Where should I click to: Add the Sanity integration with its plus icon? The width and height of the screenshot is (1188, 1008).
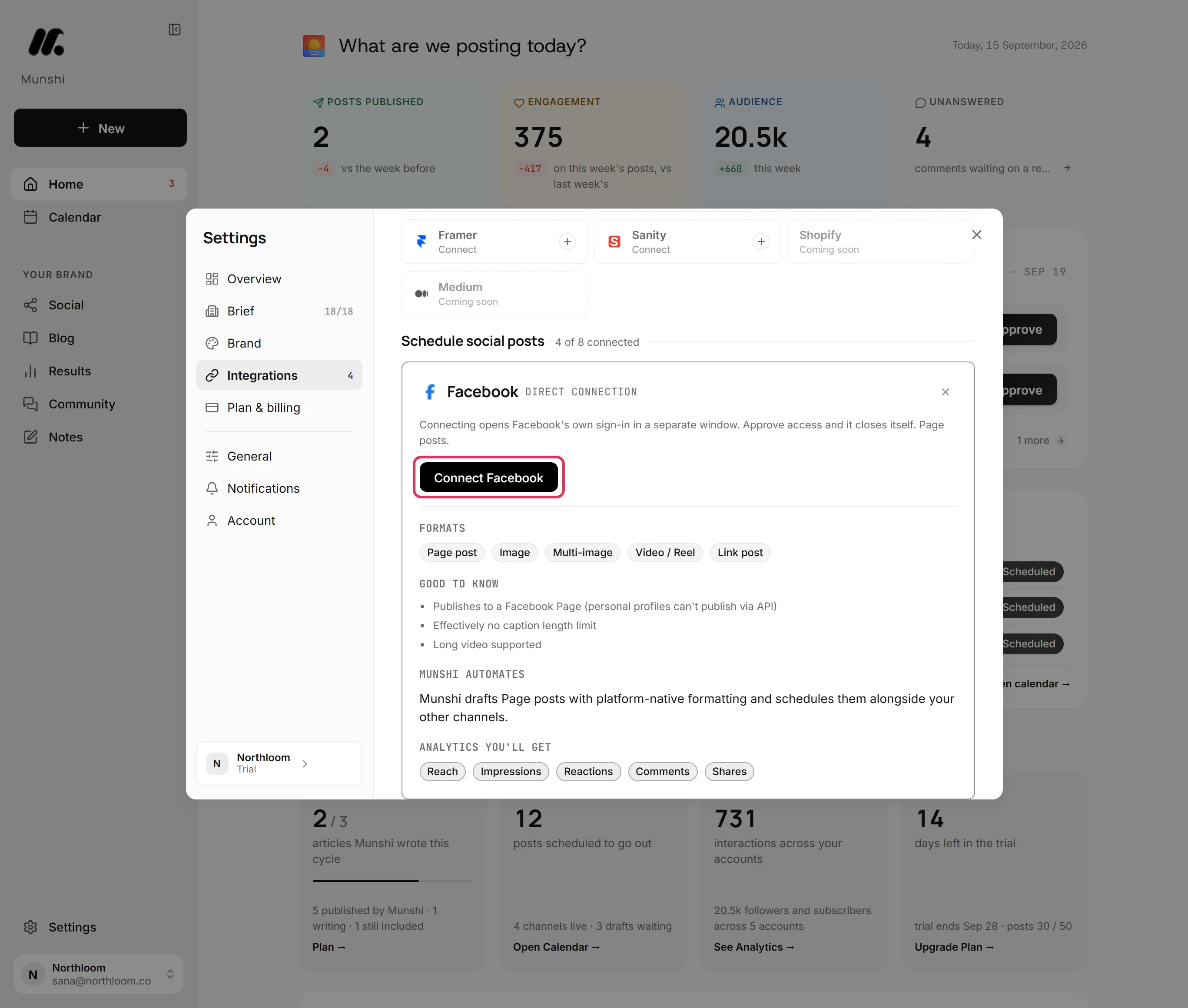click(760, 242)
